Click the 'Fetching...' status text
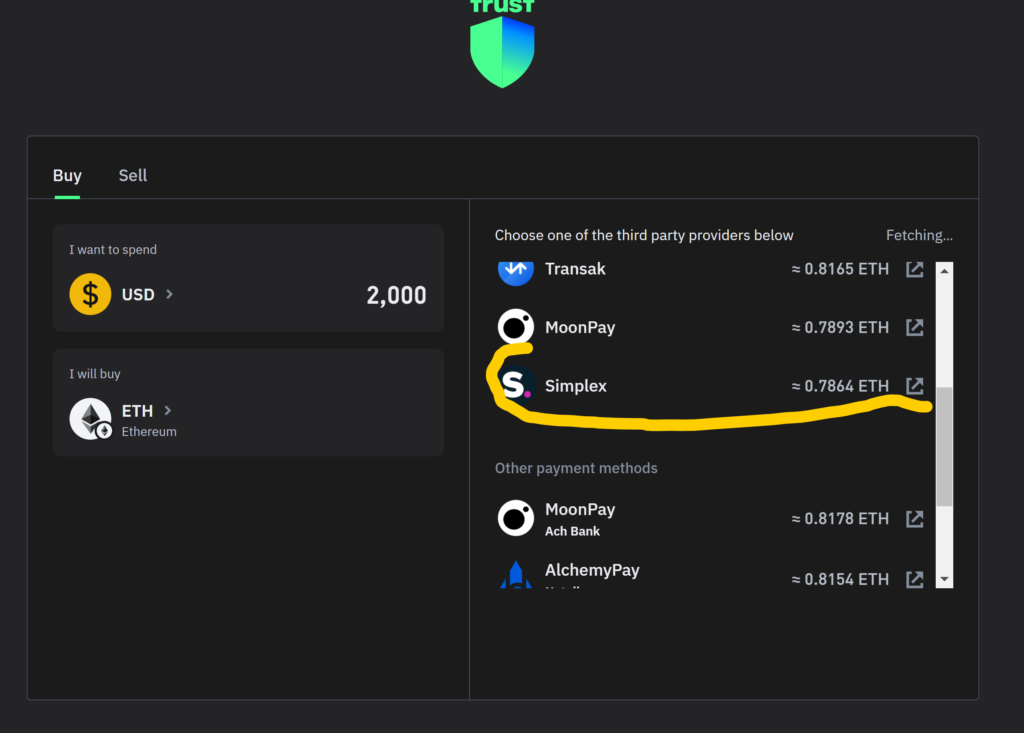The height and width of the screenshot is (733, 1024). pos(920,235)
